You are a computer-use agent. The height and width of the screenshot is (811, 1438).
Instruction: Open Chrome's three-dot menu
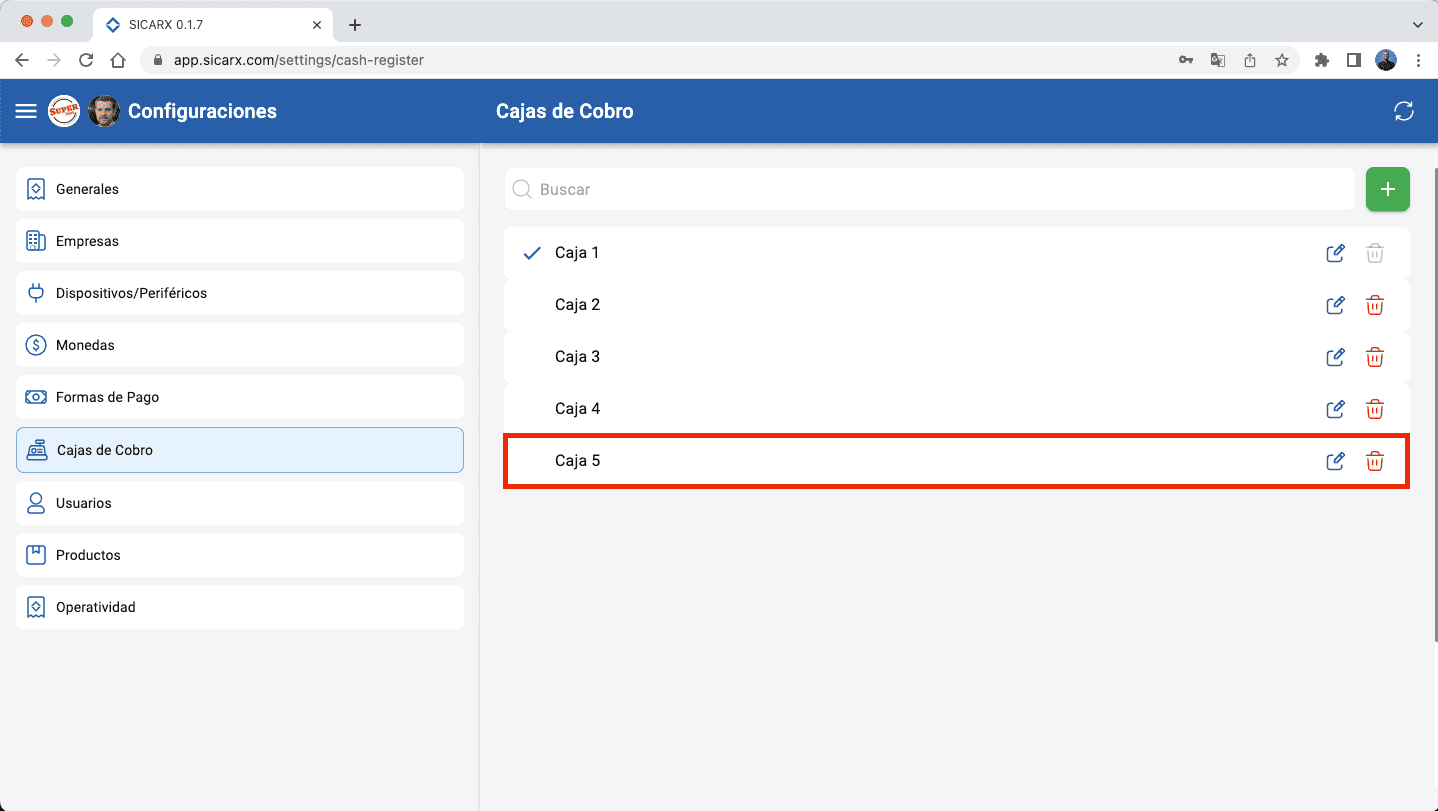(x=1419, y=60)
